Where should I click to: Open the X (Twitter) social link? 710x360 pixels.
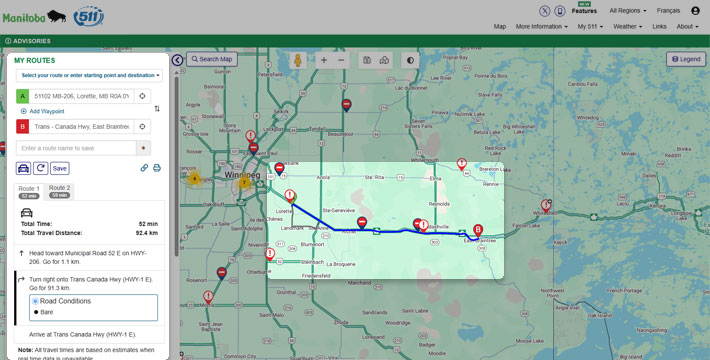point(545,11)
